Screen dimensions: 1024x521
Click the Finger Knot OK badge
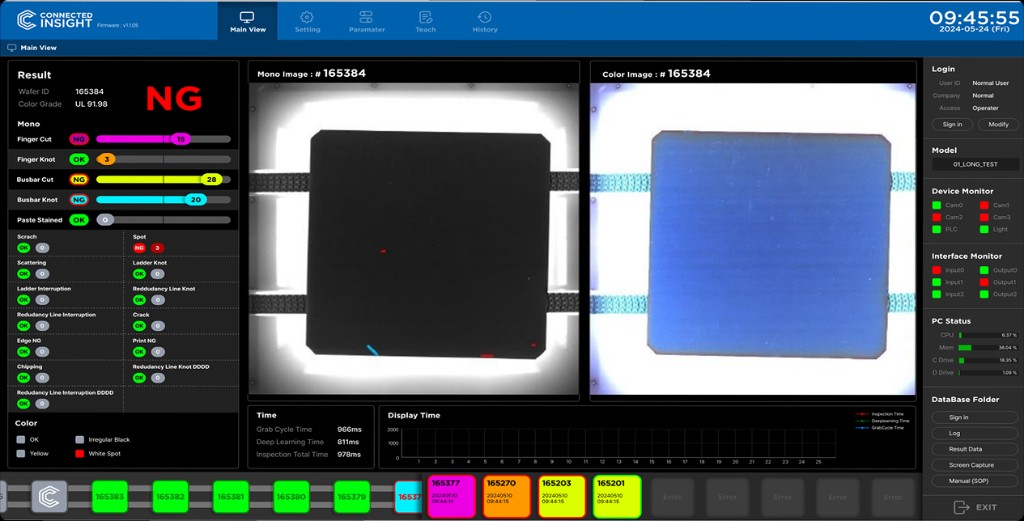click(x=79, y=159)
